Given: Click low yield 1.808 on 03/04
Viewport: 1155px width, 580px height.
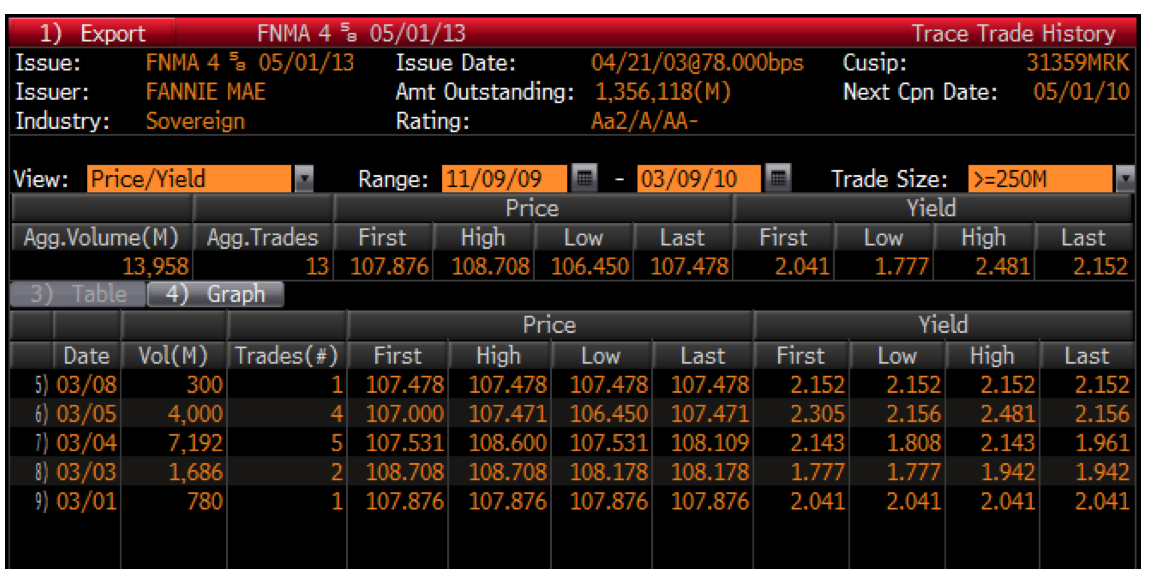Looking at the screenshot, I should 913,442.
